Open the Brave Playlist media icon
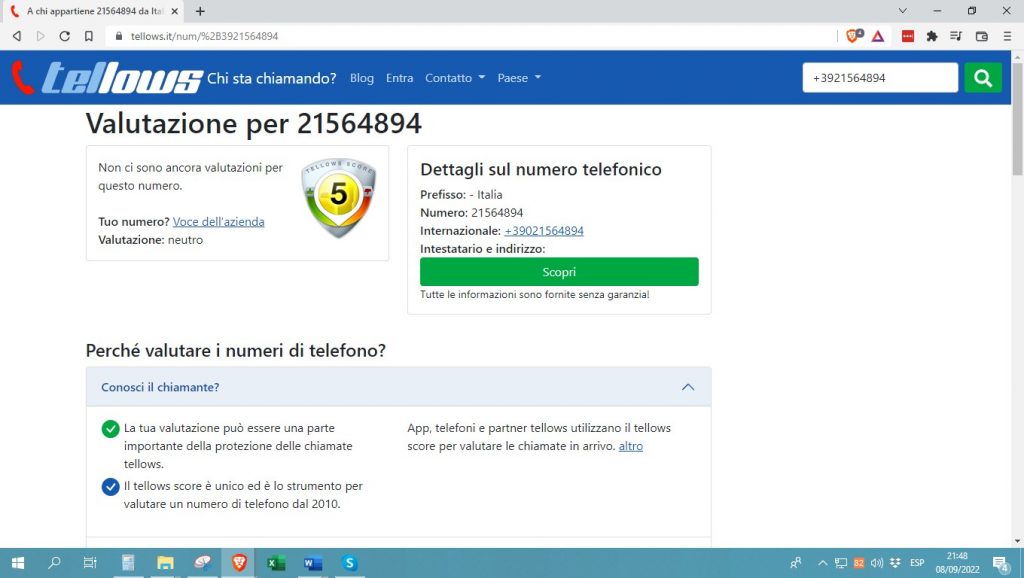Viewport: 1024px width, 578px height. coord(956,35)
